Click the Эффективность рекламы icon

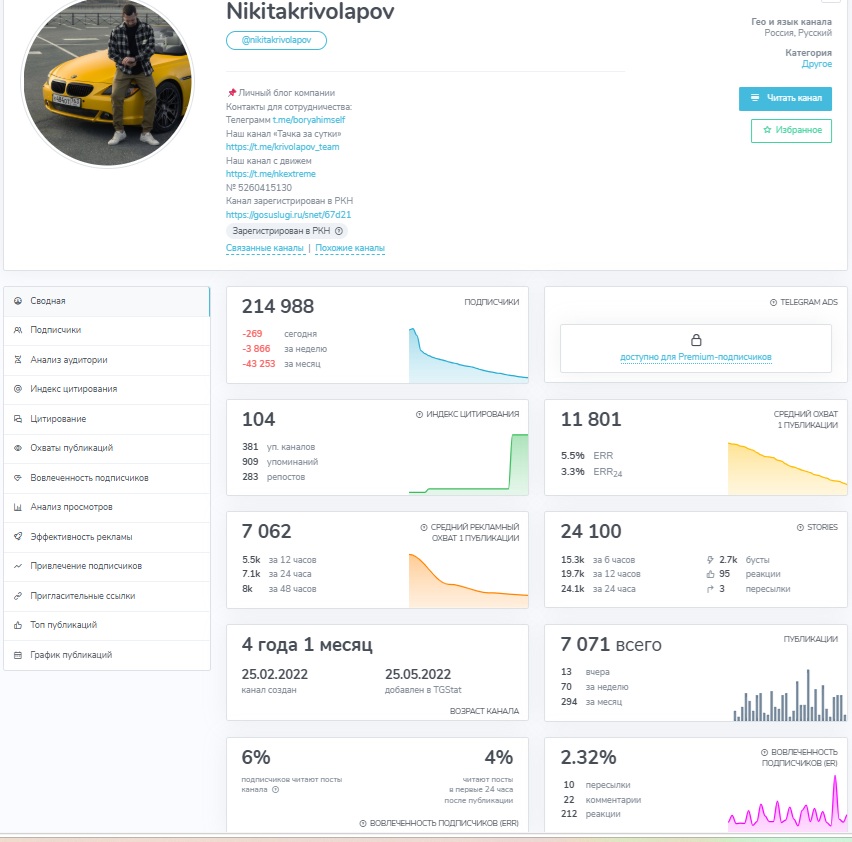click(18, 537)
